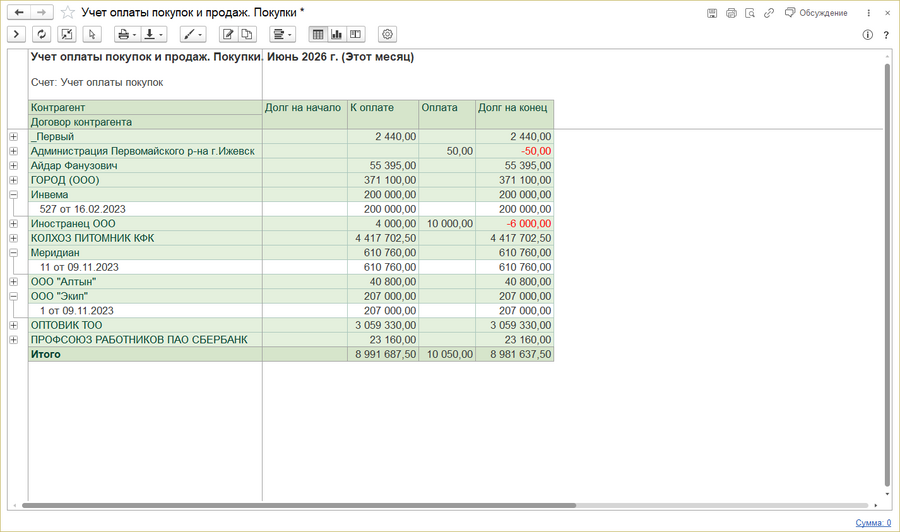
Task: Show the settings panel using the chevron button
Action: 16,34
